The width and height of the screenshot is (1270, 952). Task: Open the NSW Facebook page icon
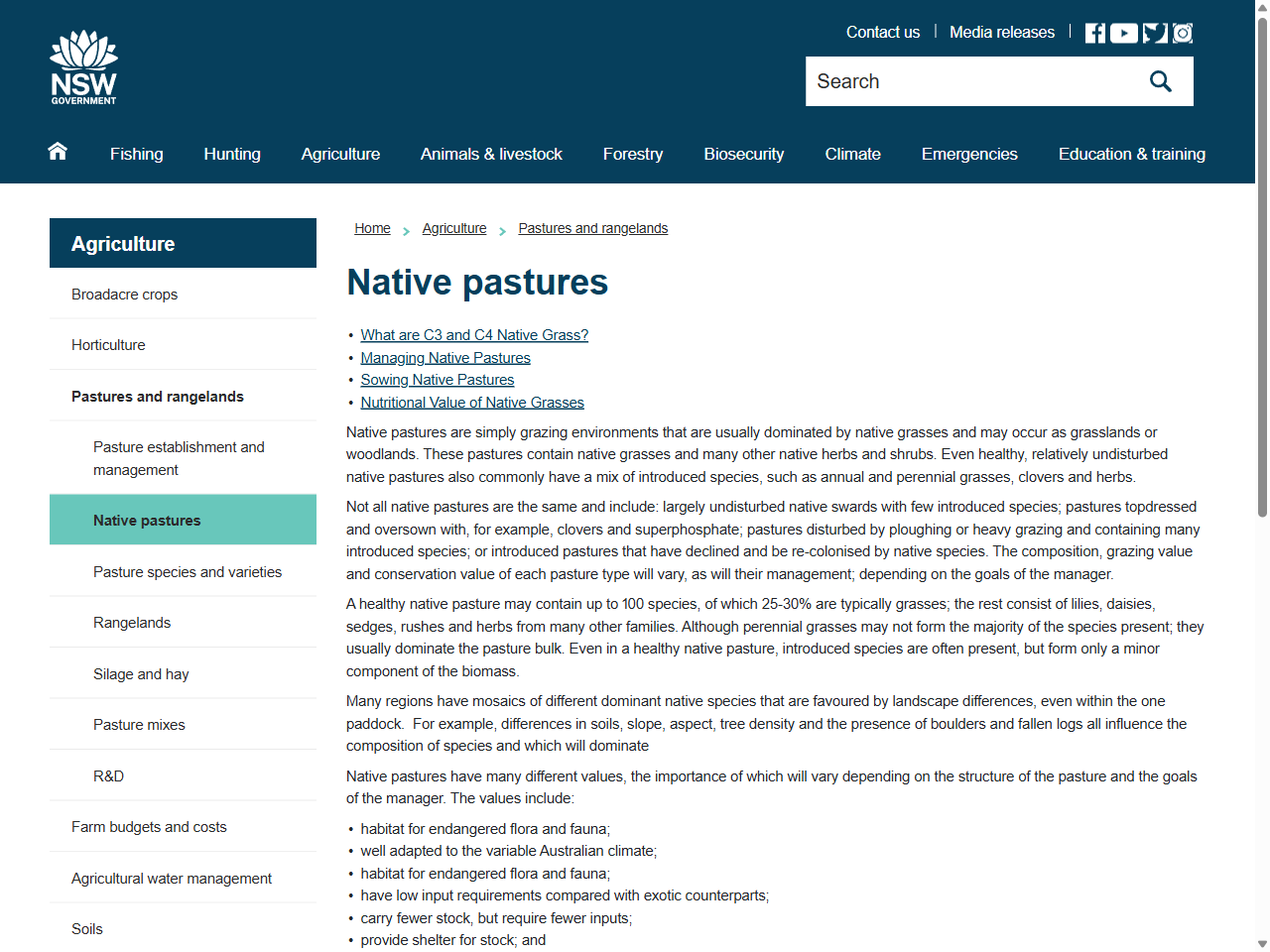(x=1094, y=32)
